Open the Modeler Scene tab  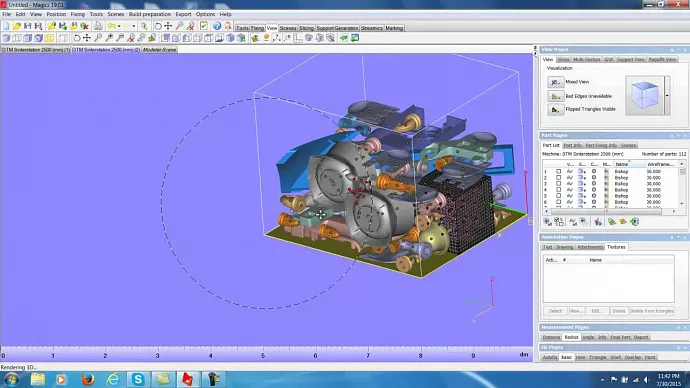pyautogui.click(x=159, y=50)
